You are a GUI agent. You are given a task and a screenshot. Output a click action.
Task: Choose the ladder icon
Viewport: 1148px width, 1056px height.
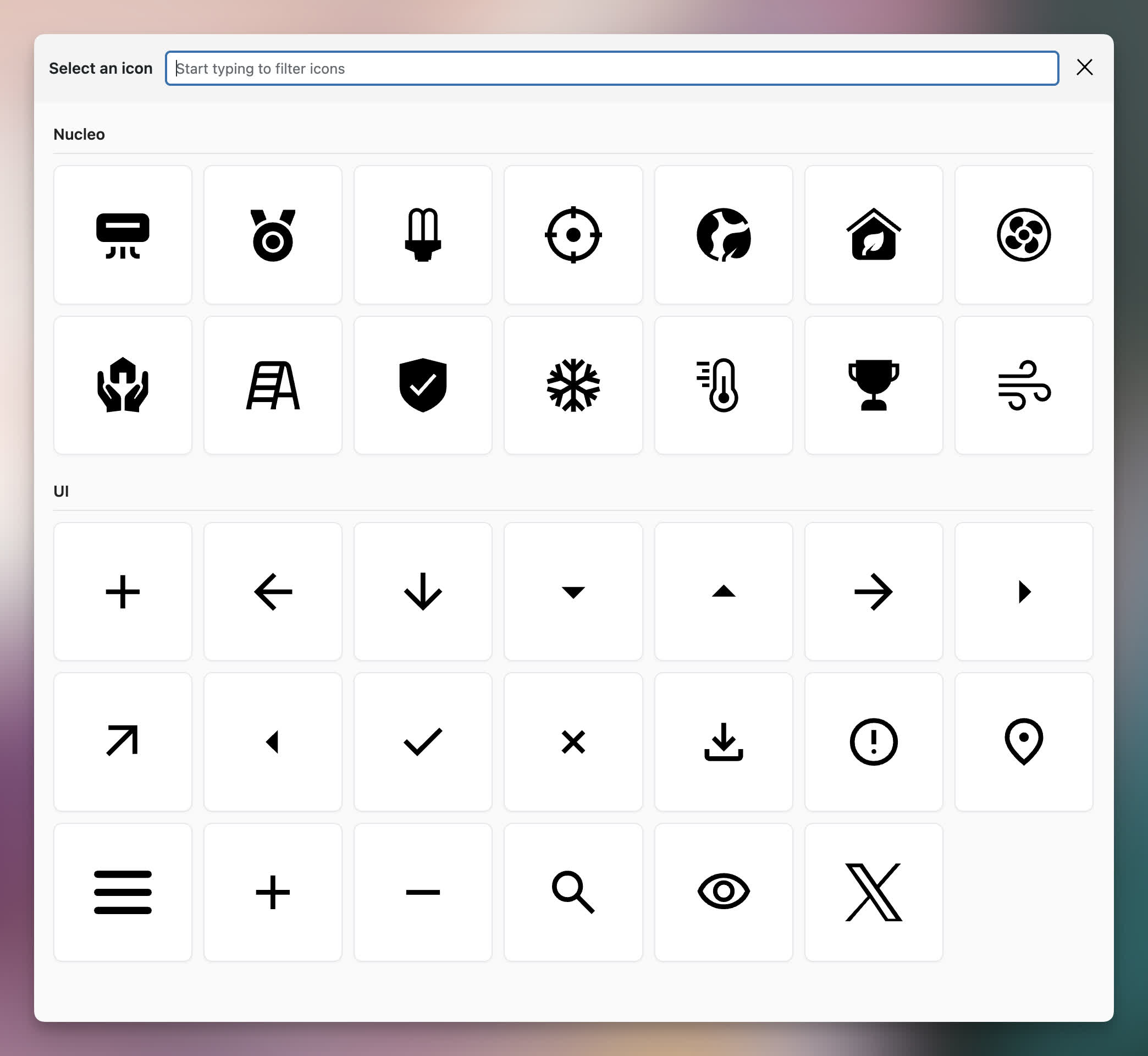point(273,385)
